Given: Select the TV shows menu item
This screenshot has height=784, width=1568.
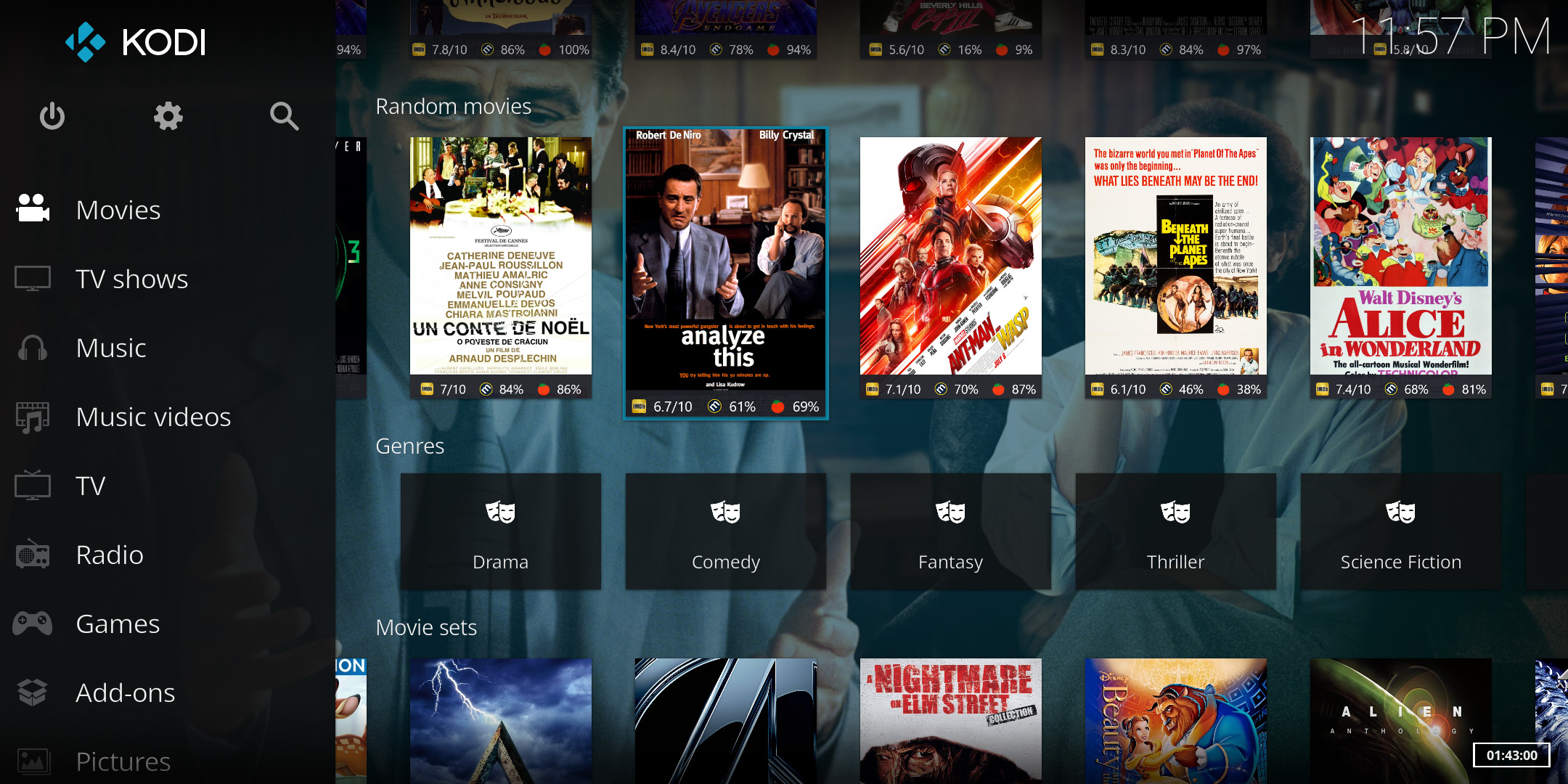Looking at the screenshot, I should (x=131, y=279).
